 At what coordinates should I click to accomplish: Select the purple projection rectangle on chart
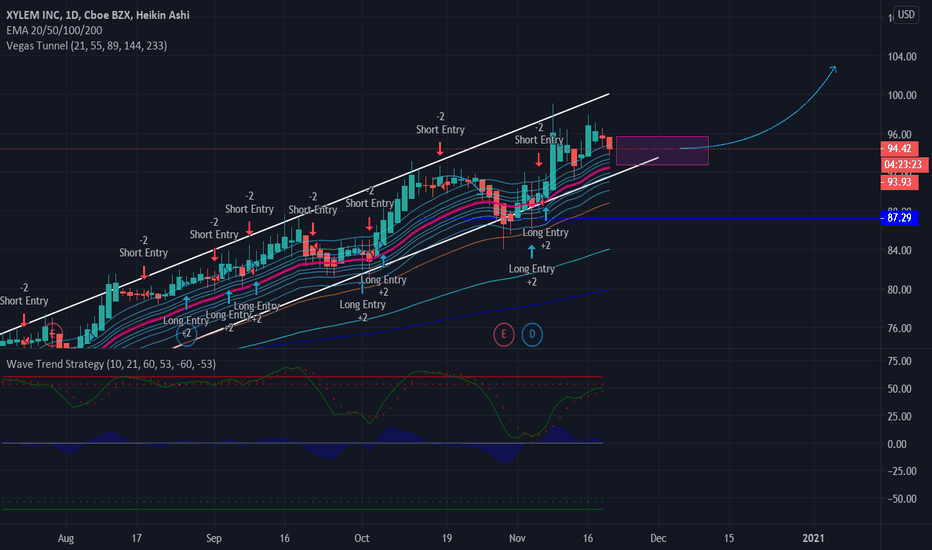[x=662, y=150]
